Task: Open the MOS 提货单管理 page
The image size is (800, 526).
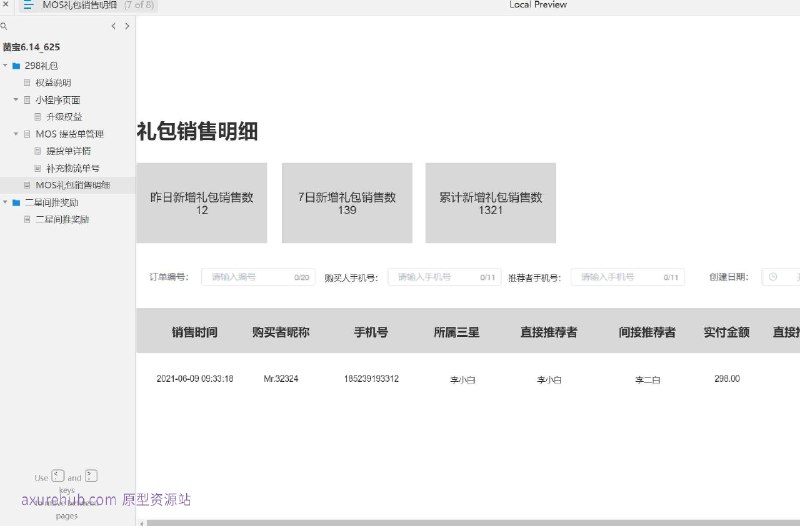Action: 69,134
